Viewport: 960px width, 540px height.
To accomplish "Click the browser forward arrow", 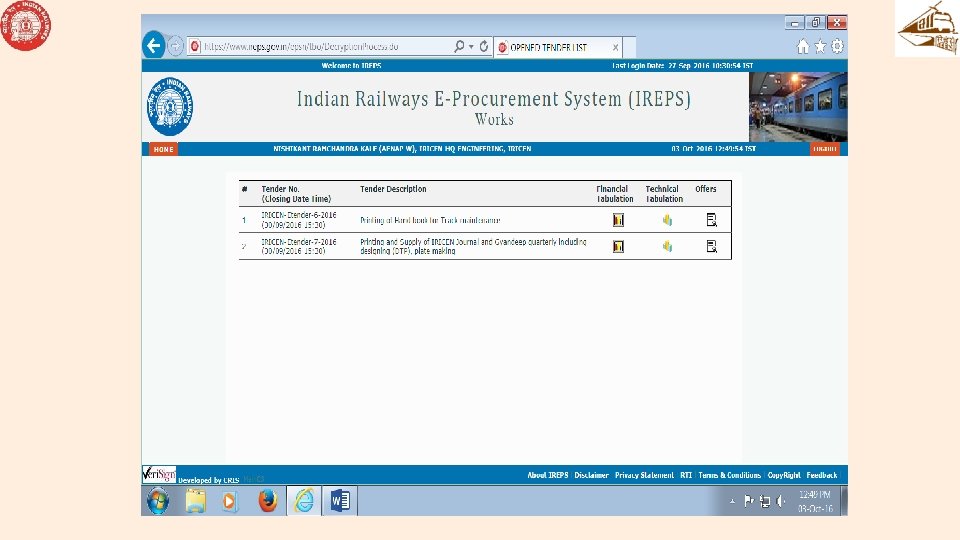I will tap(175, 46).
